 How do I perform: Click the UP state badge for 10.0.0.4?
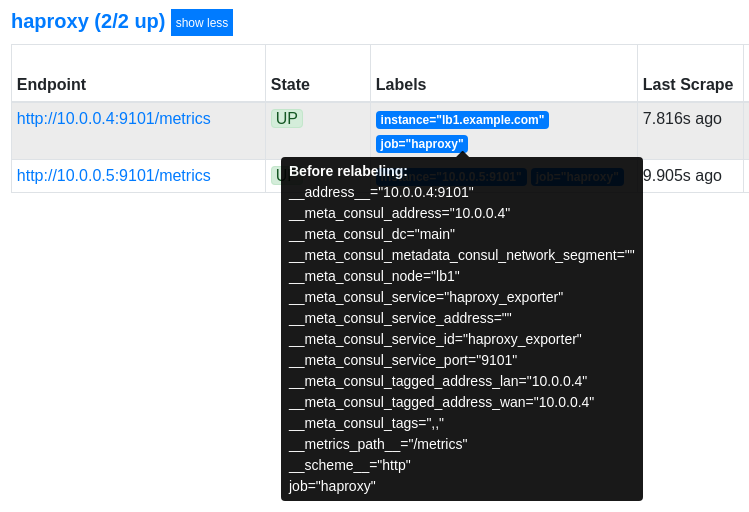pos(287,118)
